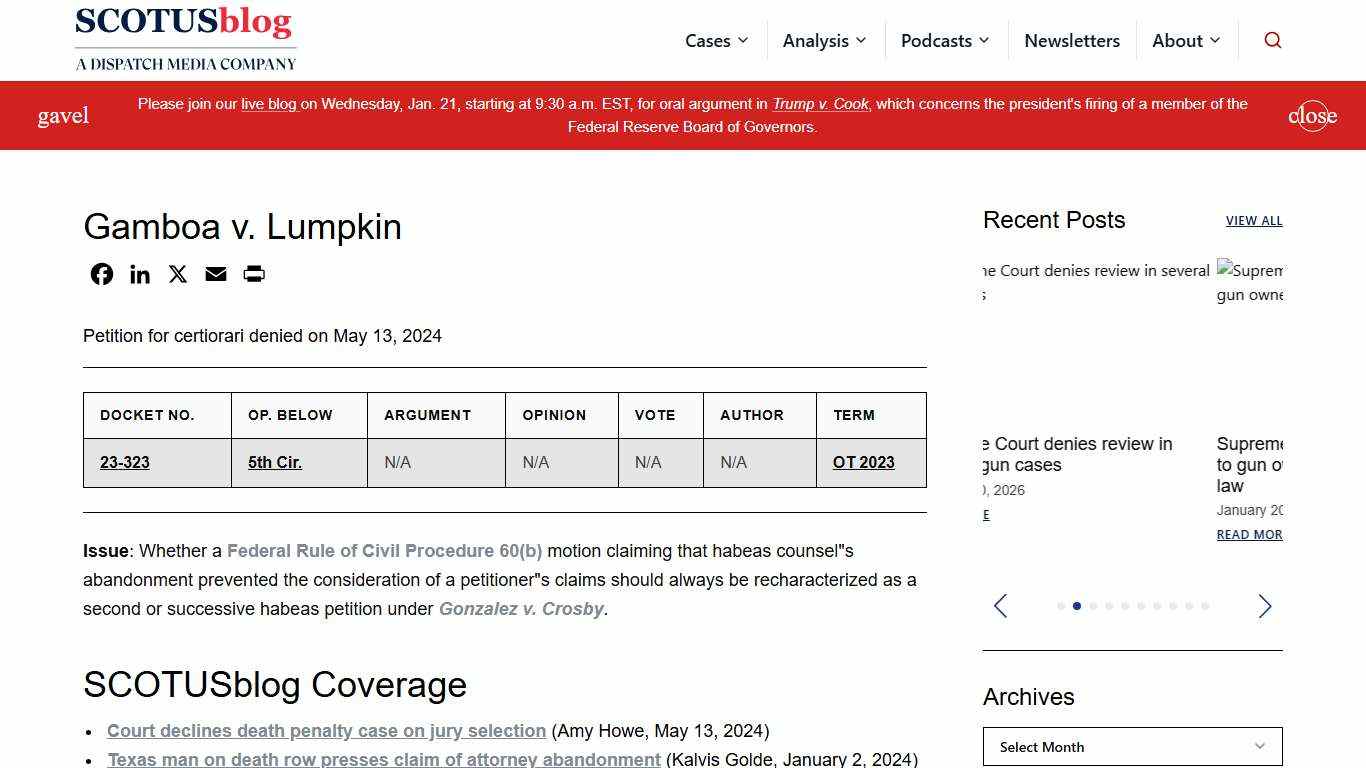Share the article on Facebook

tap(101, 274)
